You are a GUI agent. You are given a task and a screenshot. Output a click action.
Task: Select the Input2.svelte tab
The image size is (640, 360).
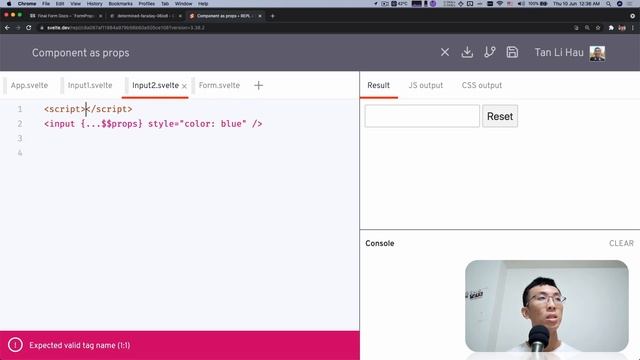coord(155,85)
